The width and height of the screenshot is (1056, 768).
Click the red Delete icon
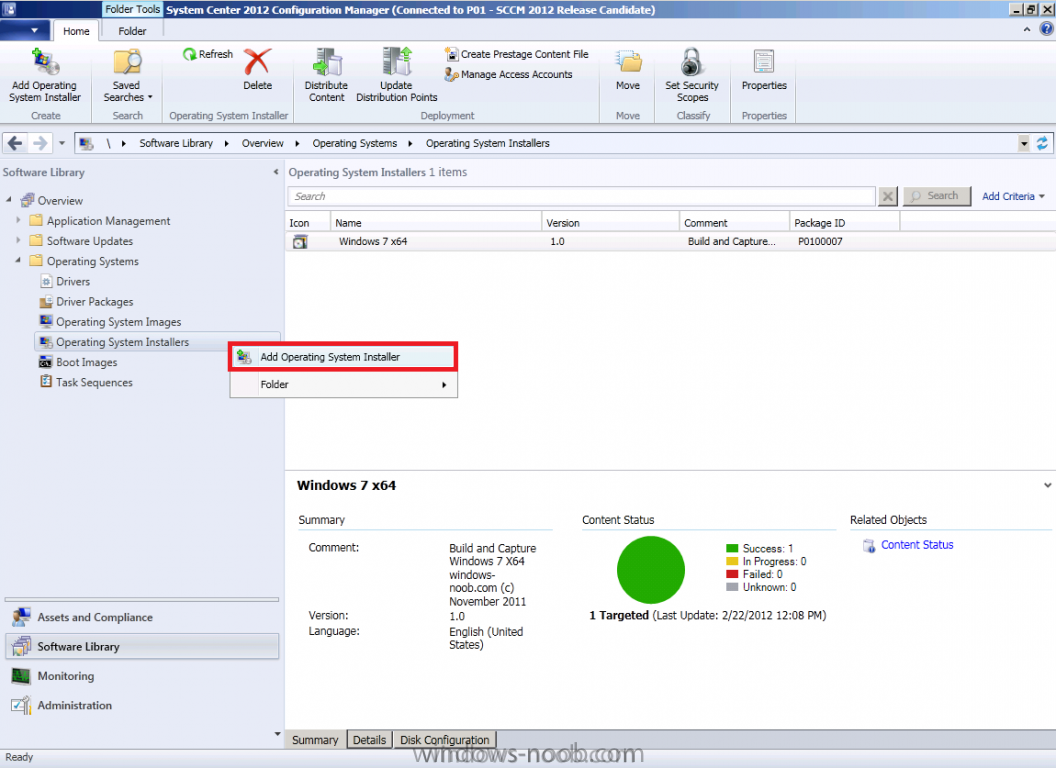257,61
